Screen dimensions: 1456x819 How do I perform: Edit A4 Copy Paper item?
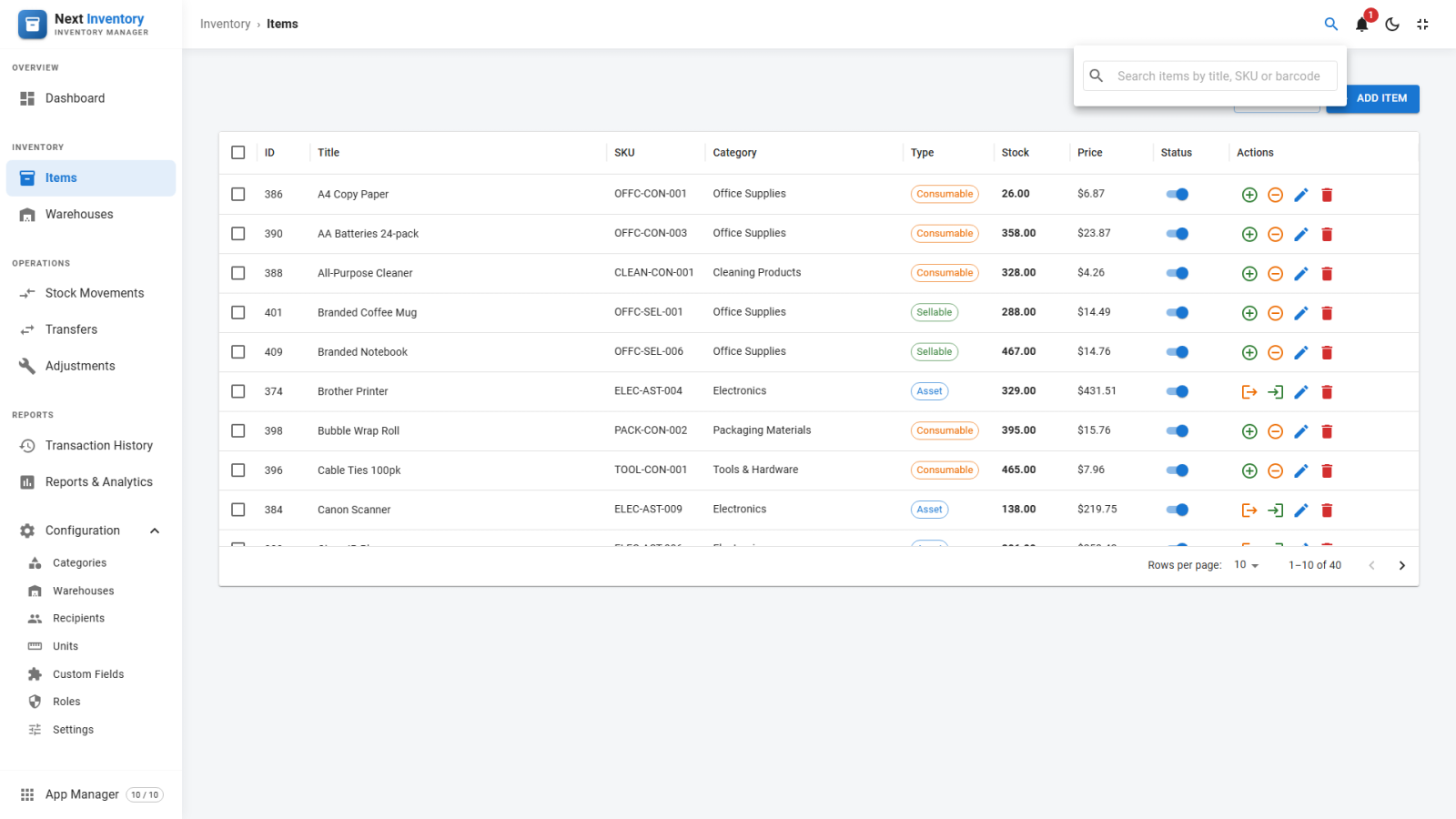[x=1301, y=195]
